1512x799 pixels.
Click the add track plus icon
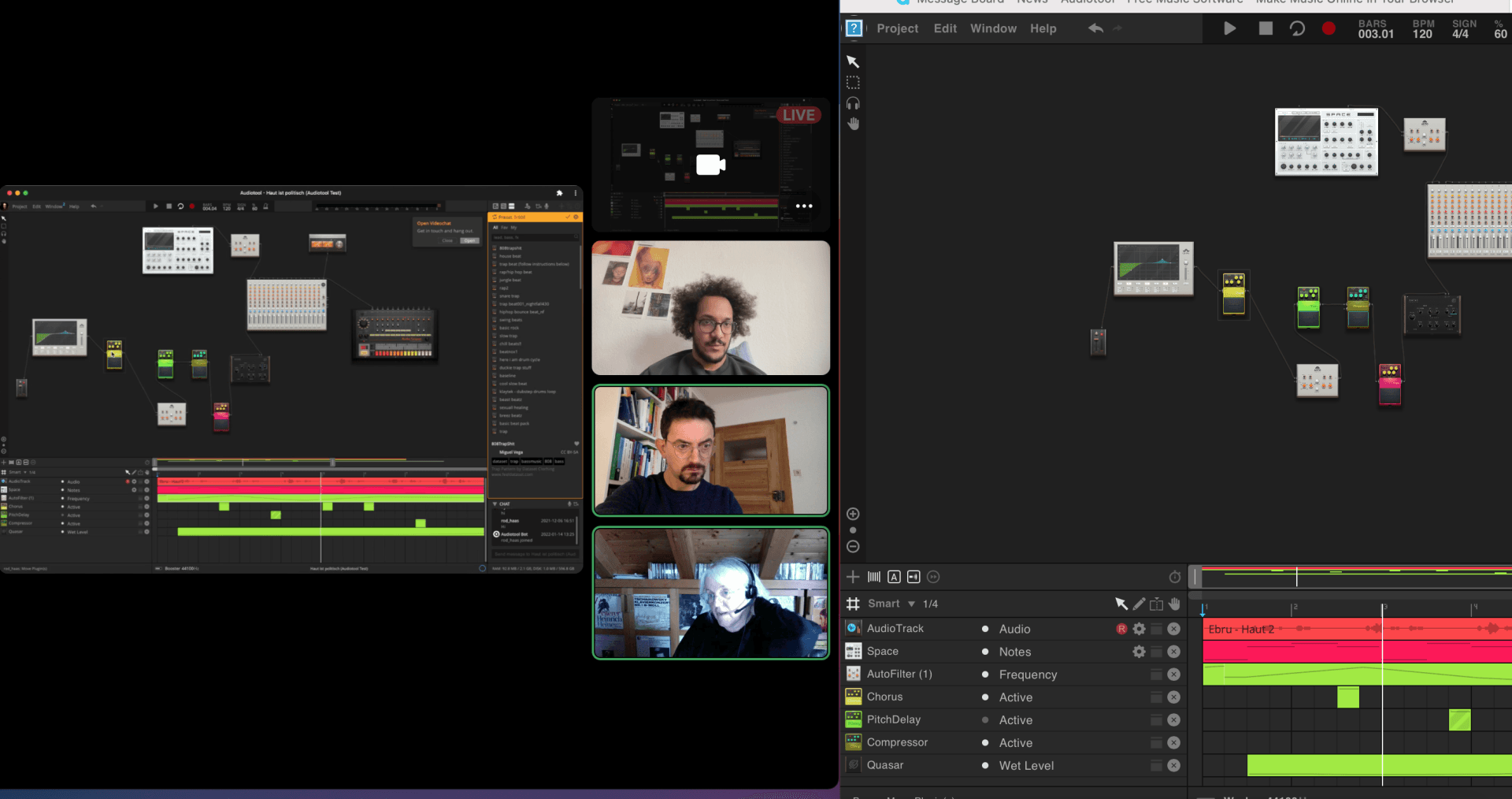853,577
